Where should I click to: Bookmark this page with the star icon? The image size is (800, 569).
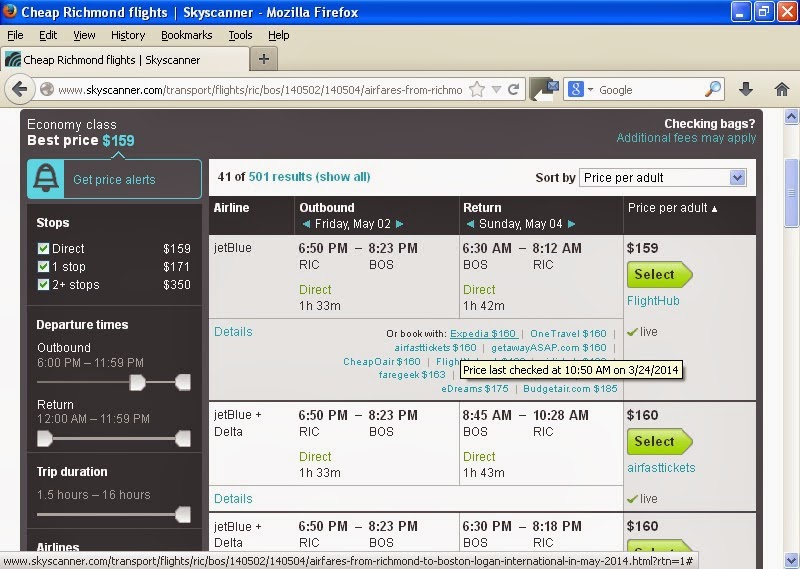click(477, 90)
